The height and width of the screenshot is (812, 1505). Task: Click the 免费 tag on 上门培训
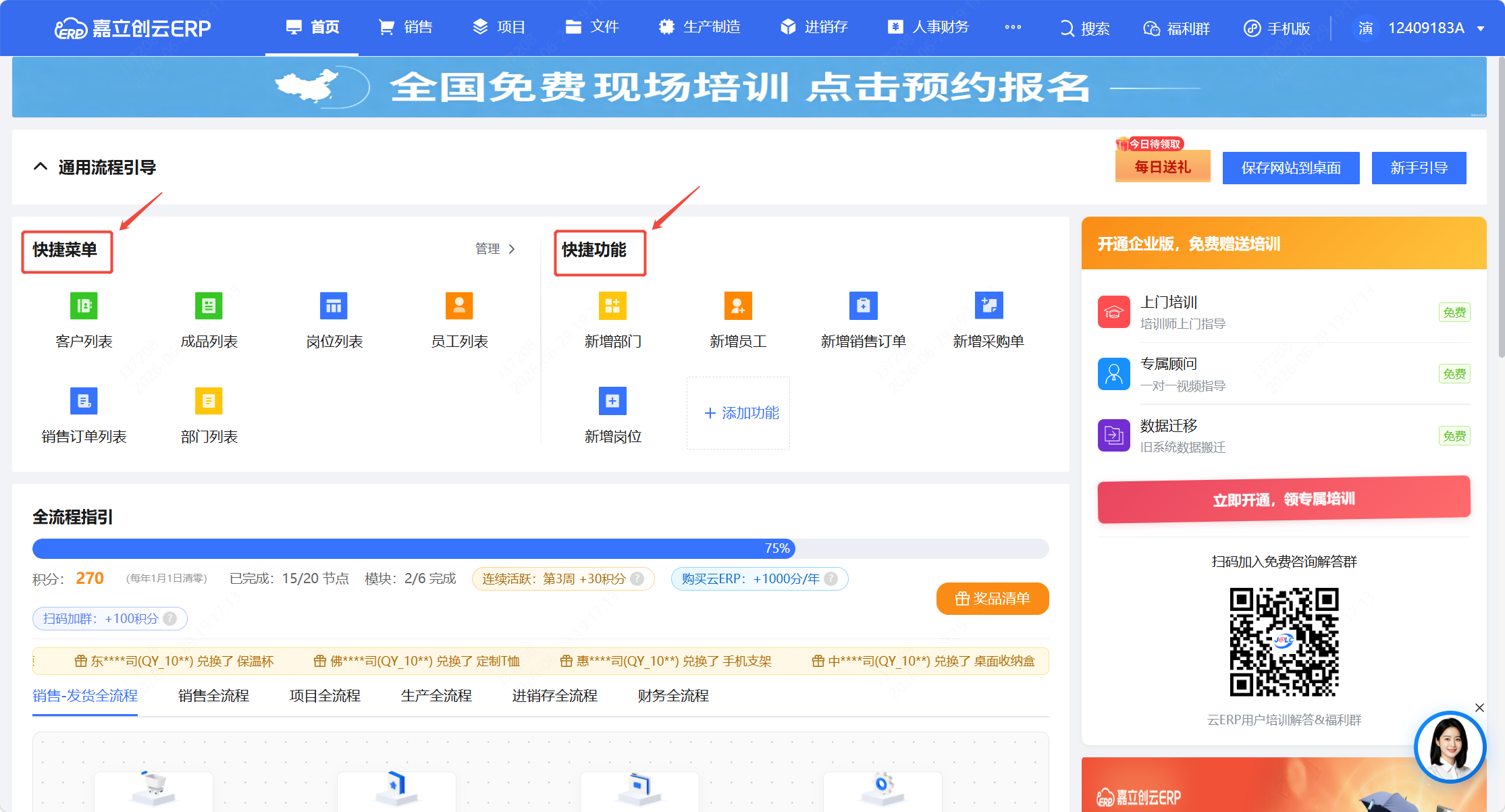click(x=1454, y=313)
